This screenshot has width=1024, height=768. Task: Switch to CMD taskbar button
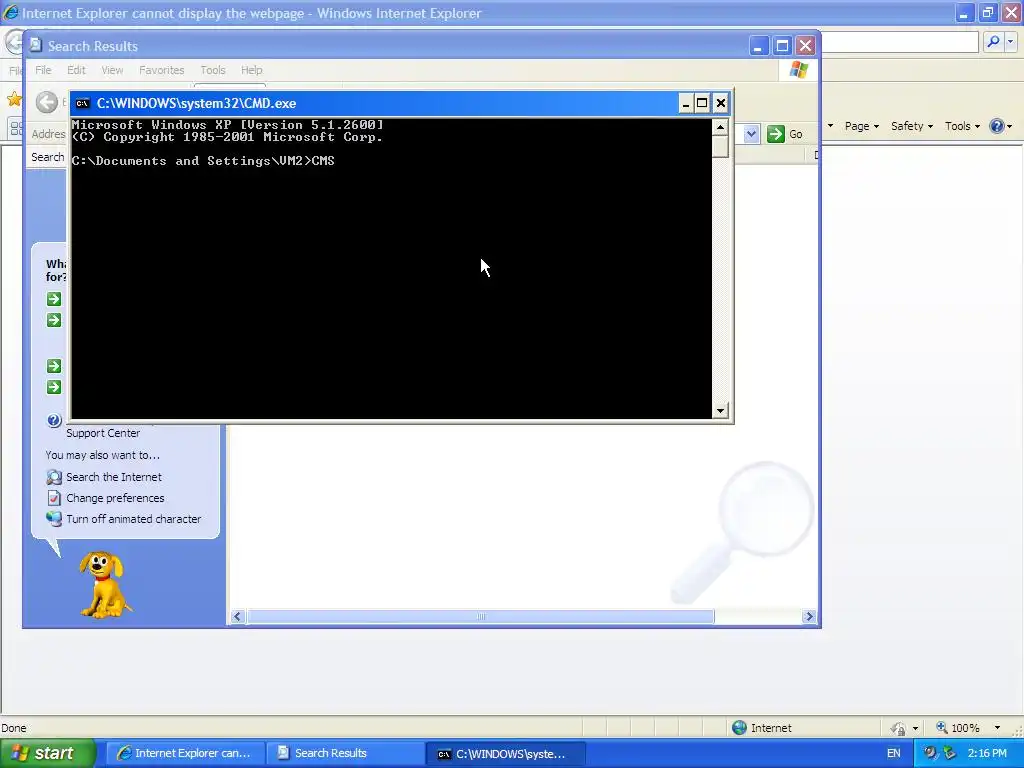(x=505, y=753)
